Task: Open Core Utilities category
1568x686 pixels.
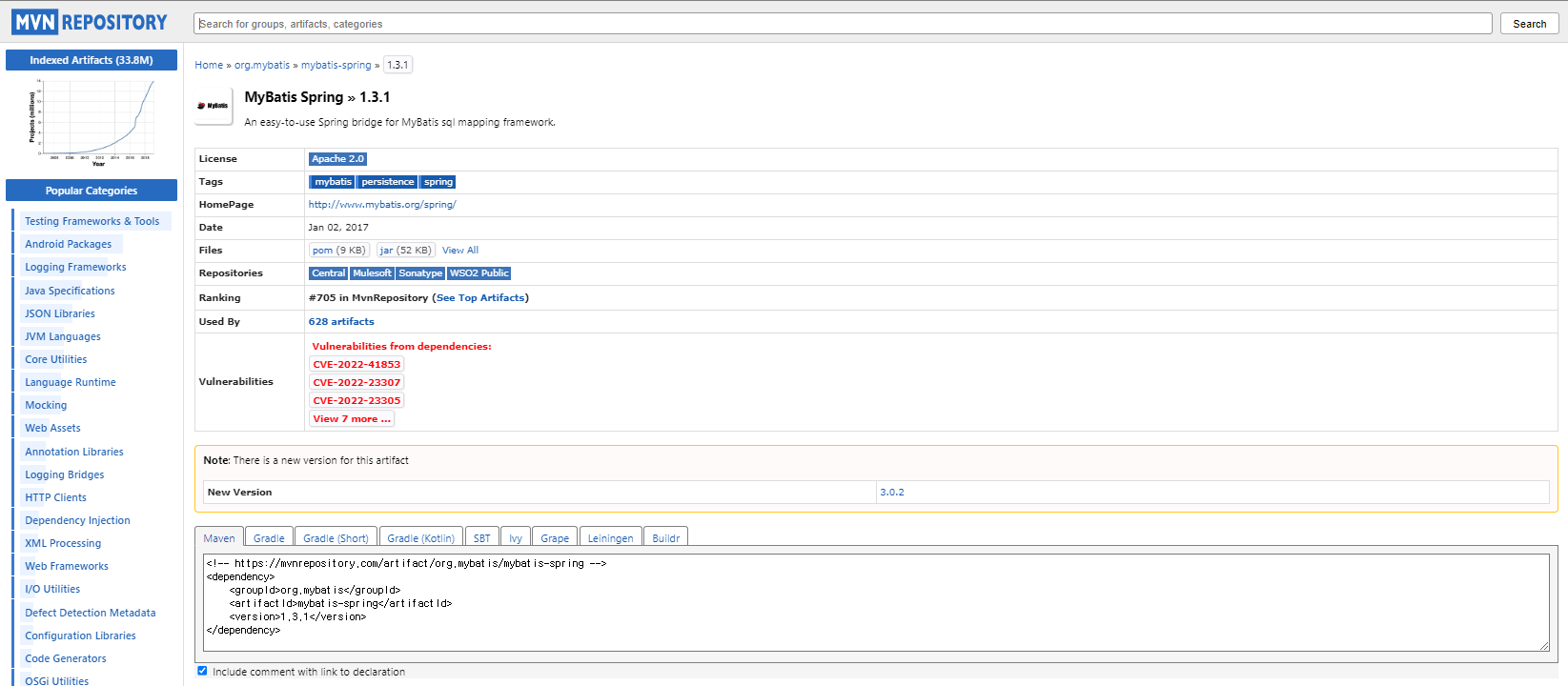Action: 56,359
